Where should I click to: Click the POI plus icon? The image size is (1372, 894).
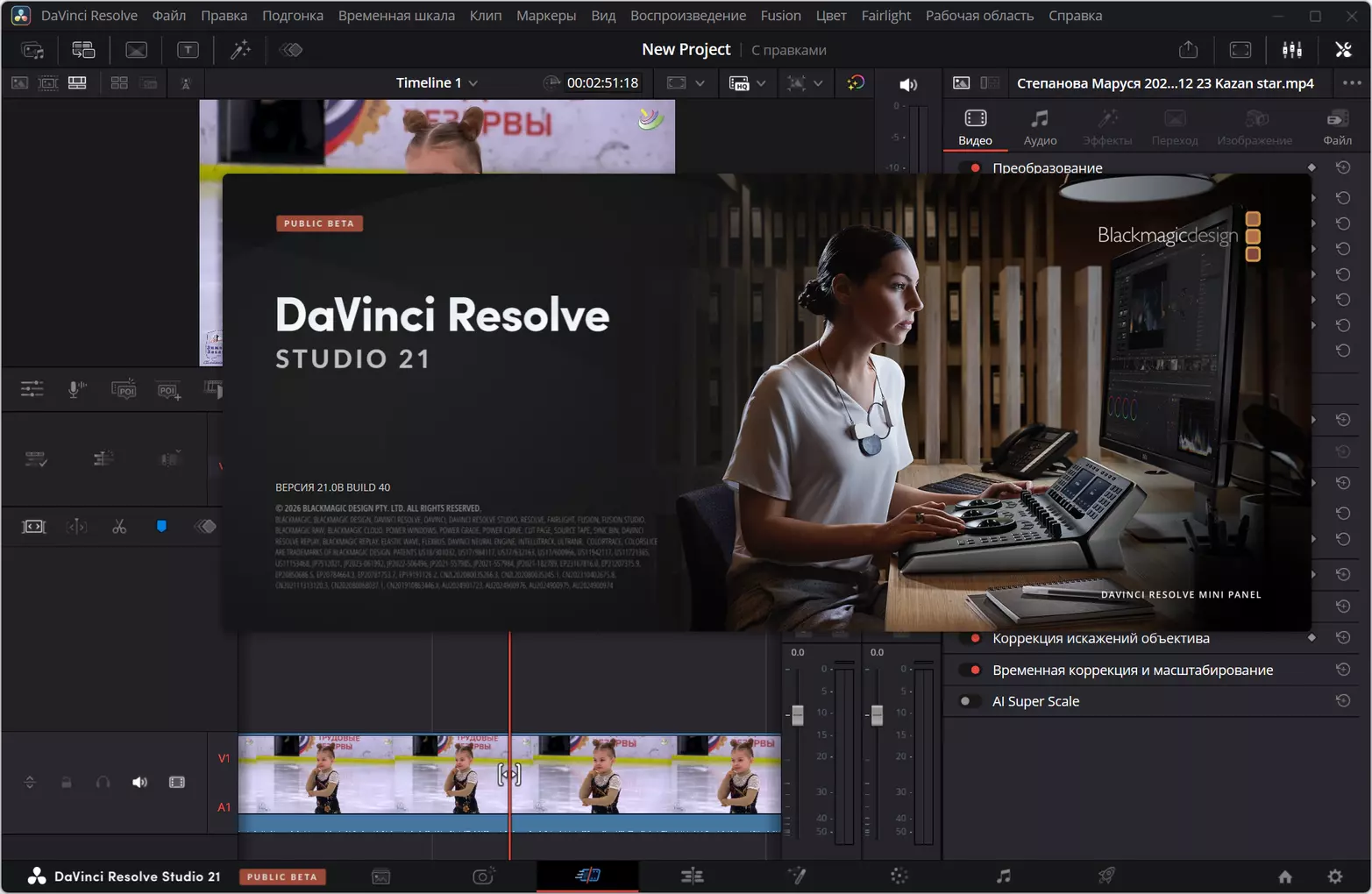click(169, 390)
